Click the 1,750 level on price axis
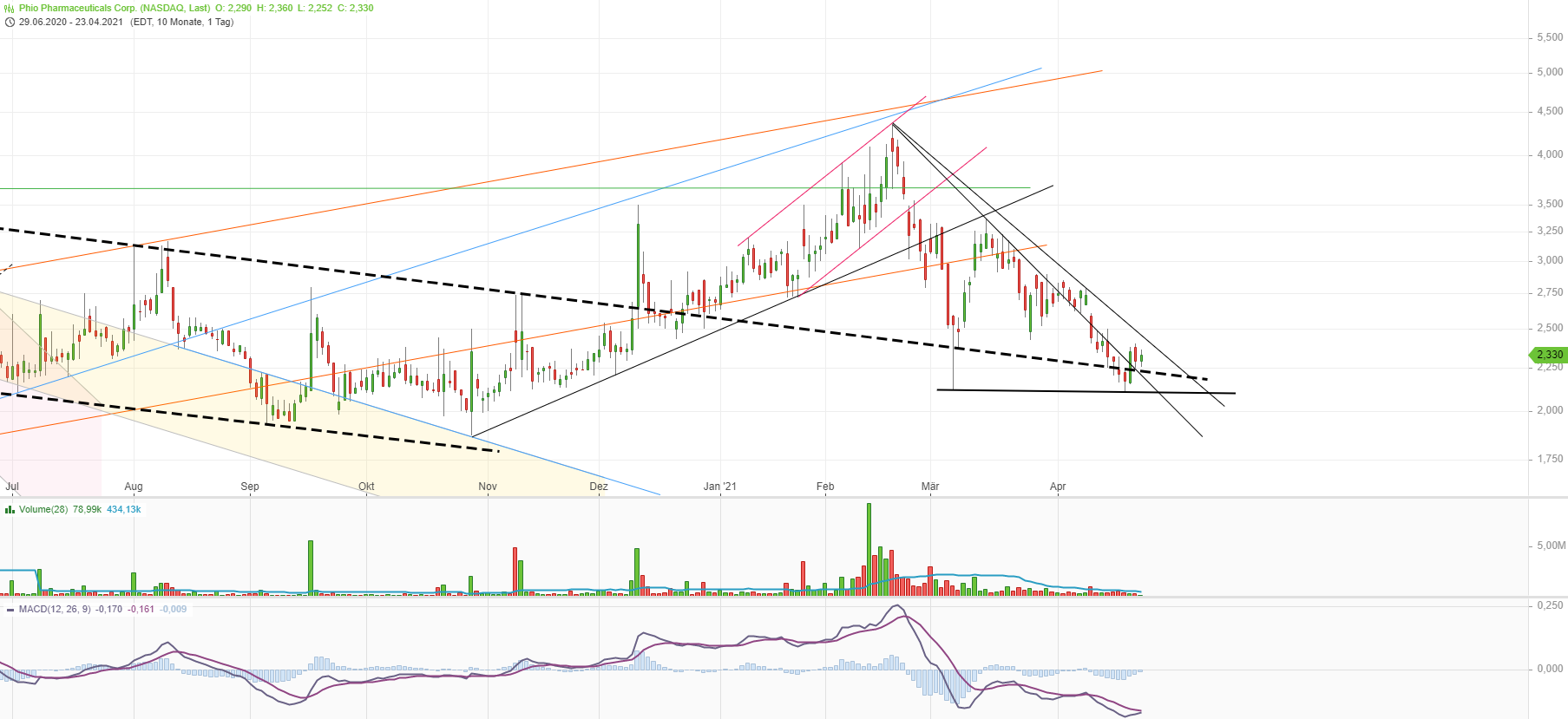The height and width of the screenshot is (719, 1568). (x=1550, y=459)
